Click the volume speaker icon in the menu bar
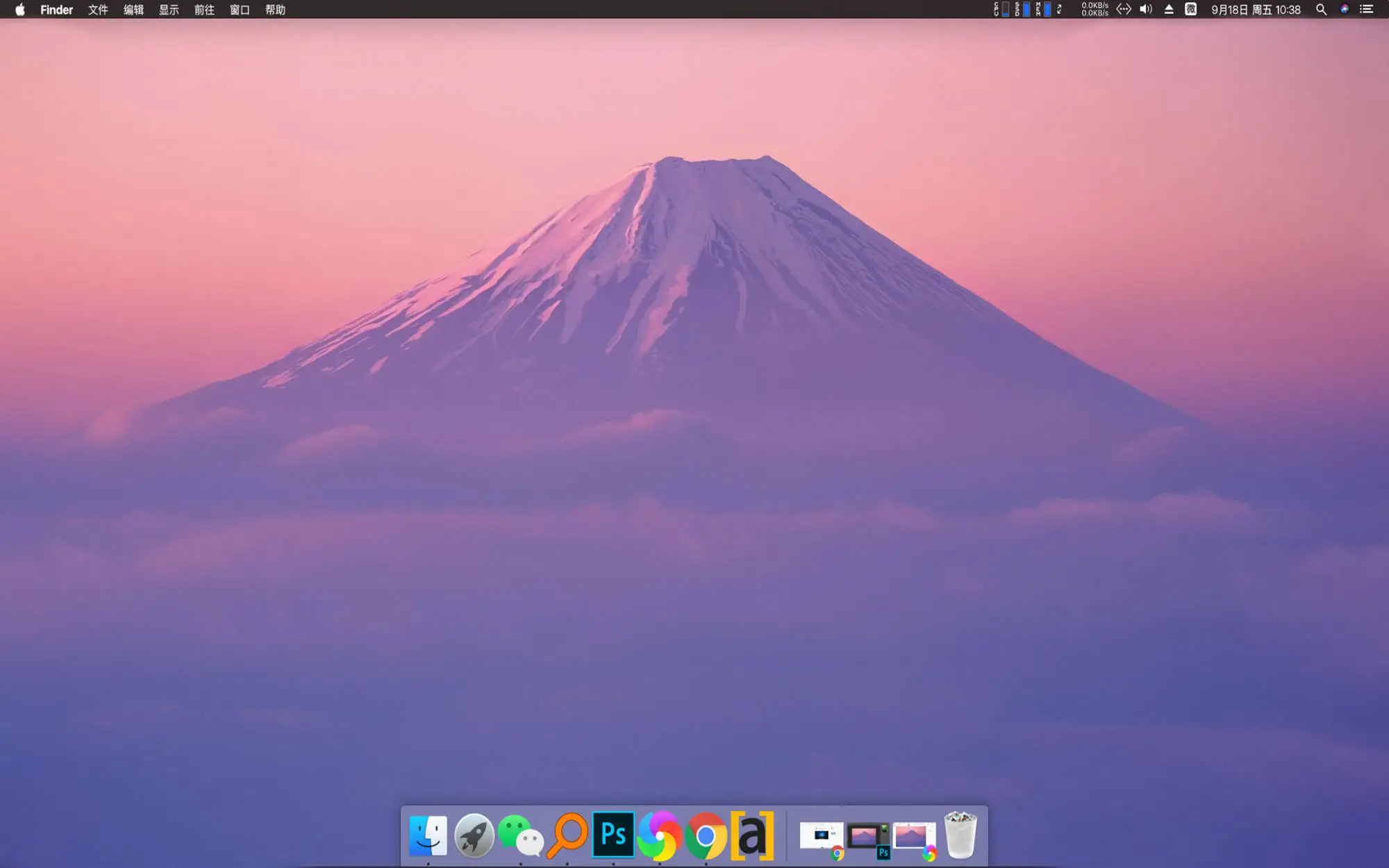 [x=1145, y=10]
